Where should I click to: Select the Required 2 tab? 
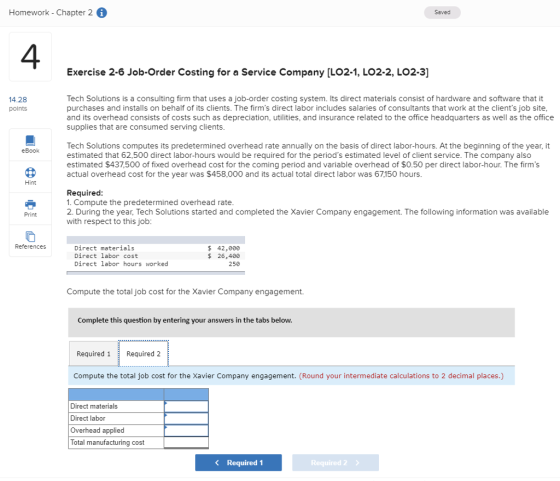click(144, 354)
